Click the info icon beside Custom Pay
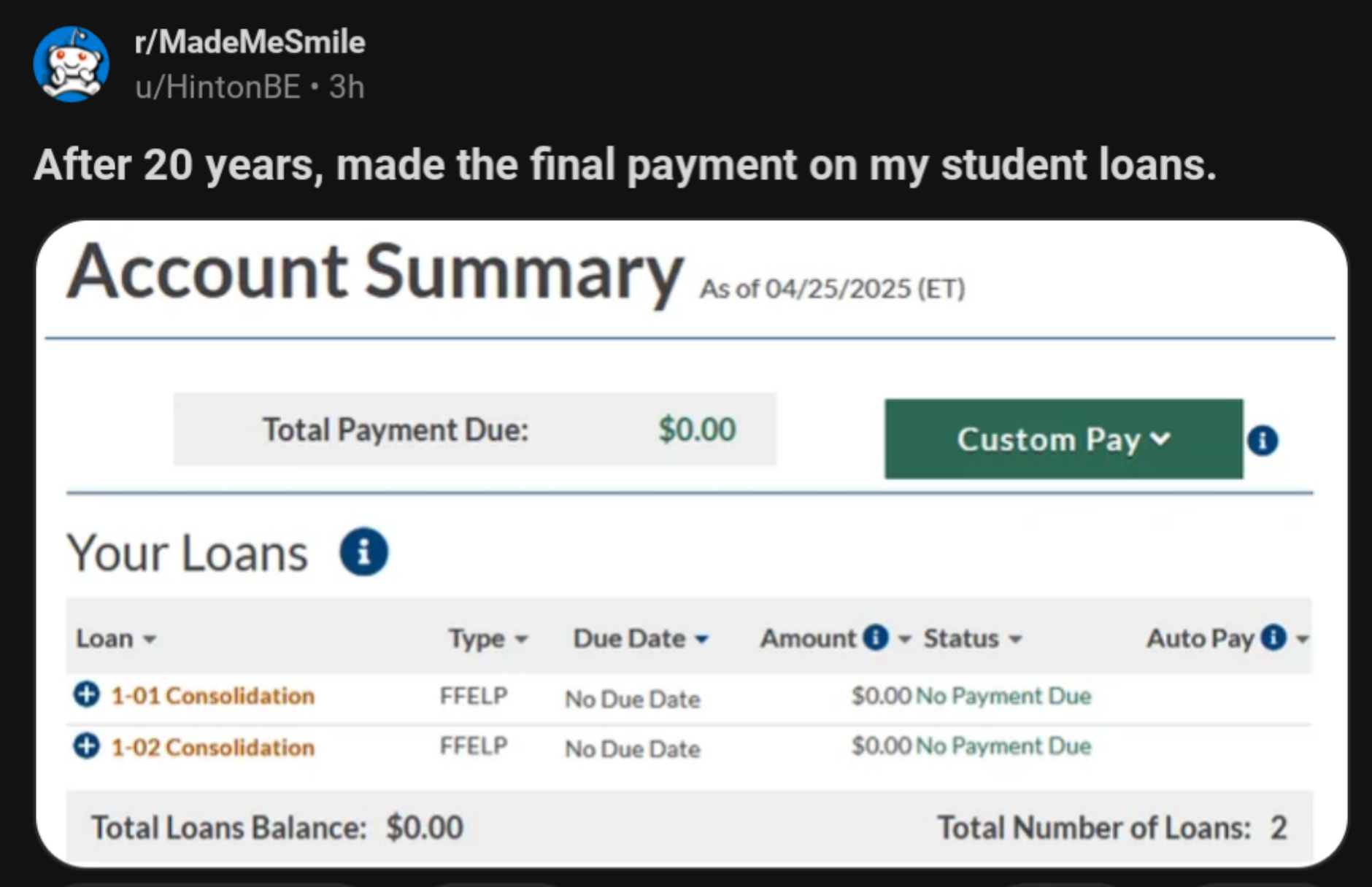 [x=1263, y=440]
